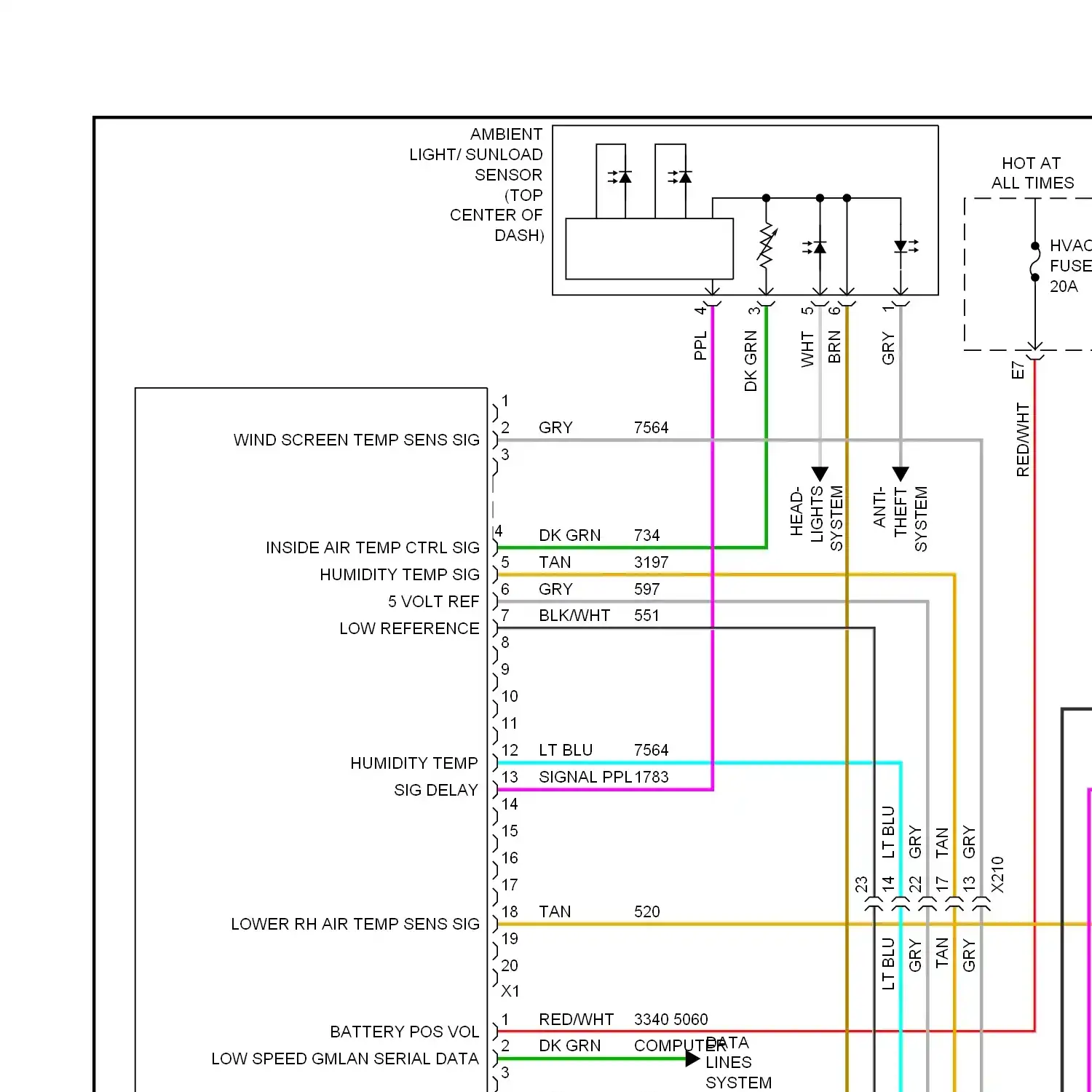Click circuit number 3197
The width and height of the screenshot is (1092, 1092).
pos(651,562)
